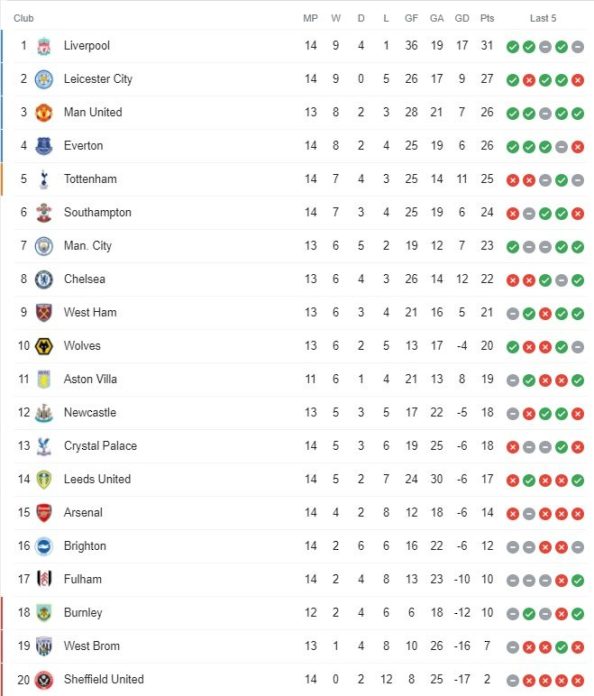Click the Pts column header
The image size is (594, 696).
coord(487,18)
